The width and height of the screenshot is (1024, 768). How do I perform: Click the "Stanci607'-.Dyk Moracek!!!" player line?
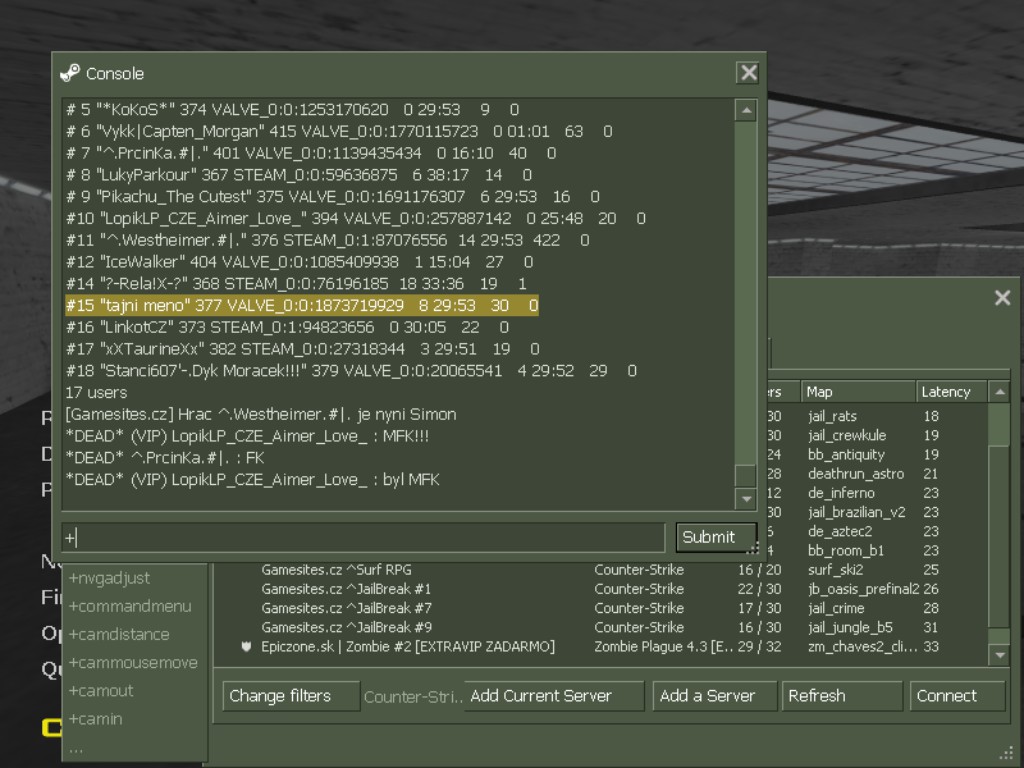click(351, 371)
